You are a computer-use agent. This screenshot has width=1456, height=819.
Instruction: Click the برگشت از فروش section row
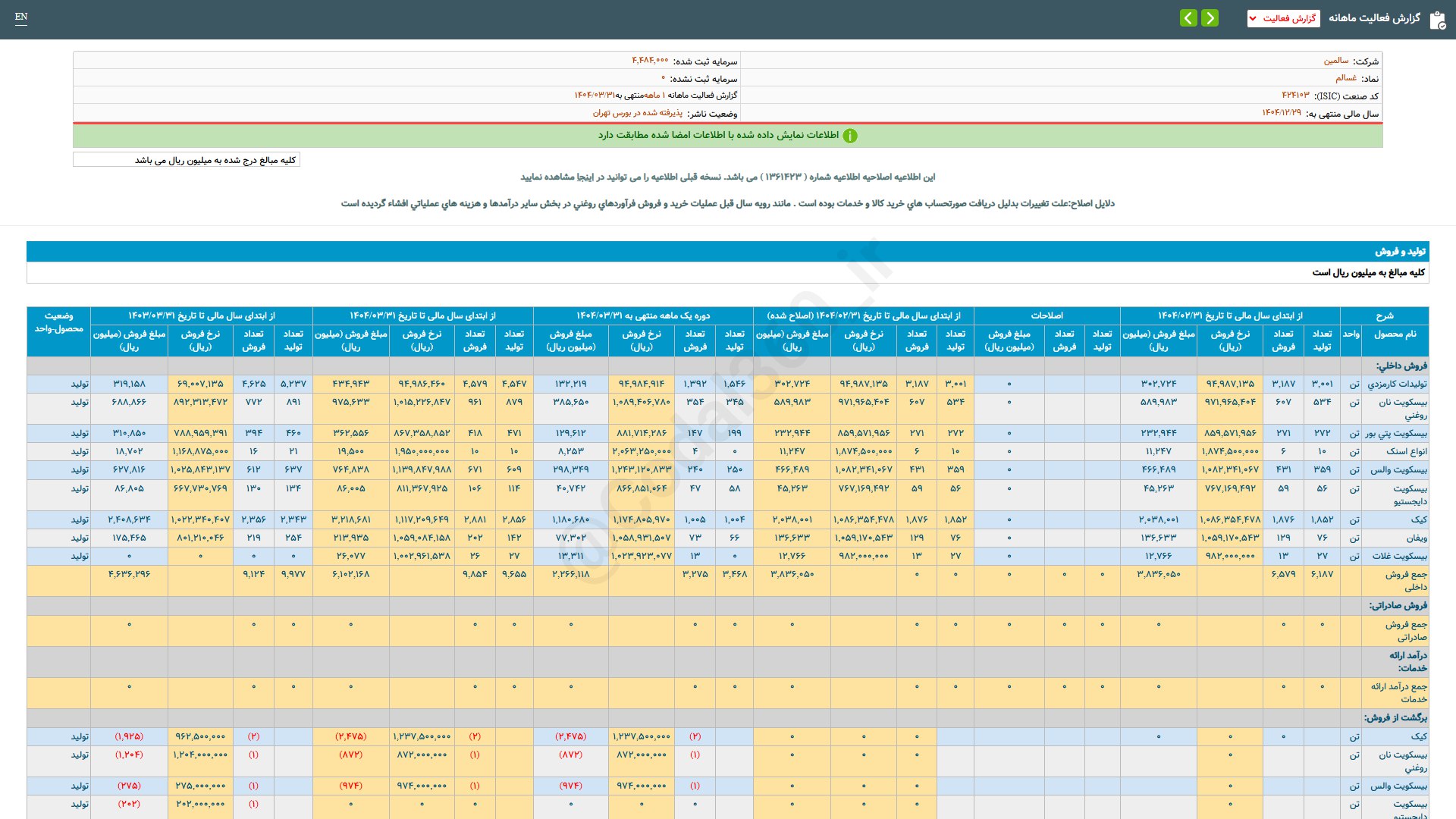point(728,718)
